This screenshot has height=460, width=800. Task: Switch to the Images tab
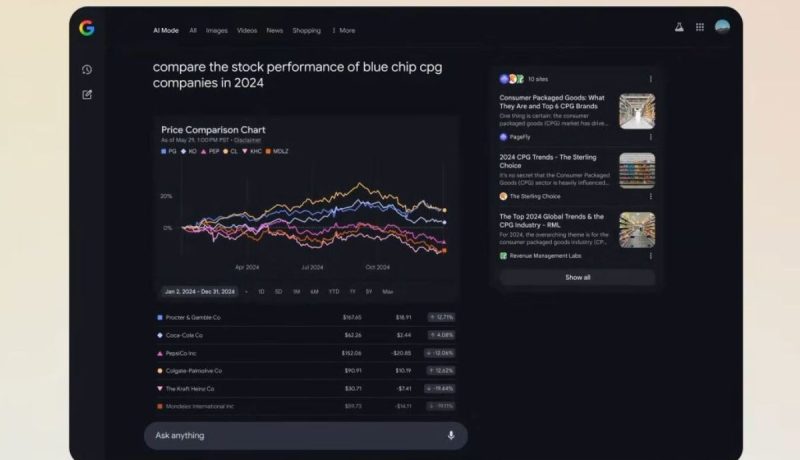point(217,31)
